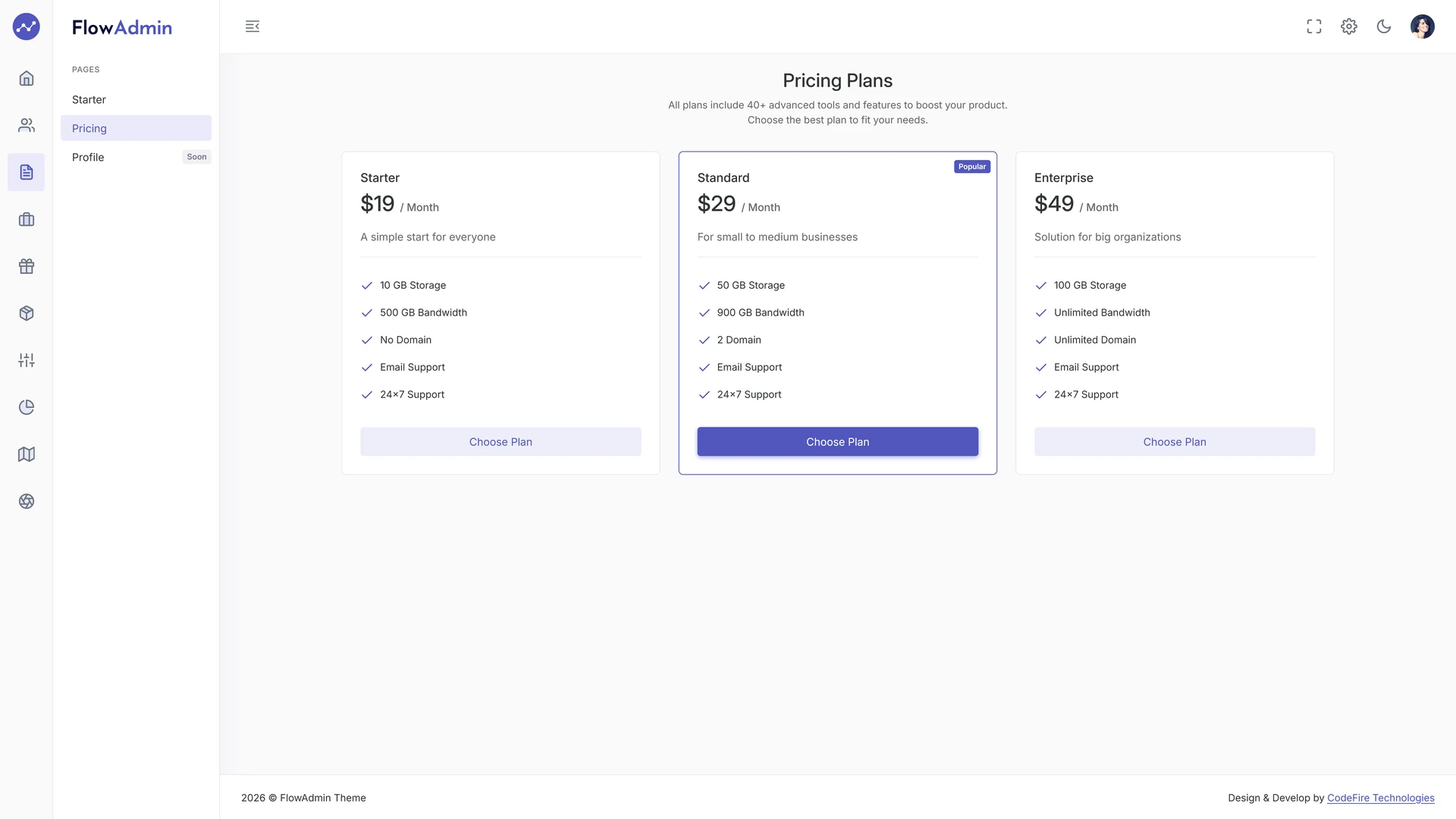The width and height of the screenshot is (1456, 819).
Task: Click 'For small to medium businesses' description
Action: (x=777, y=237)
